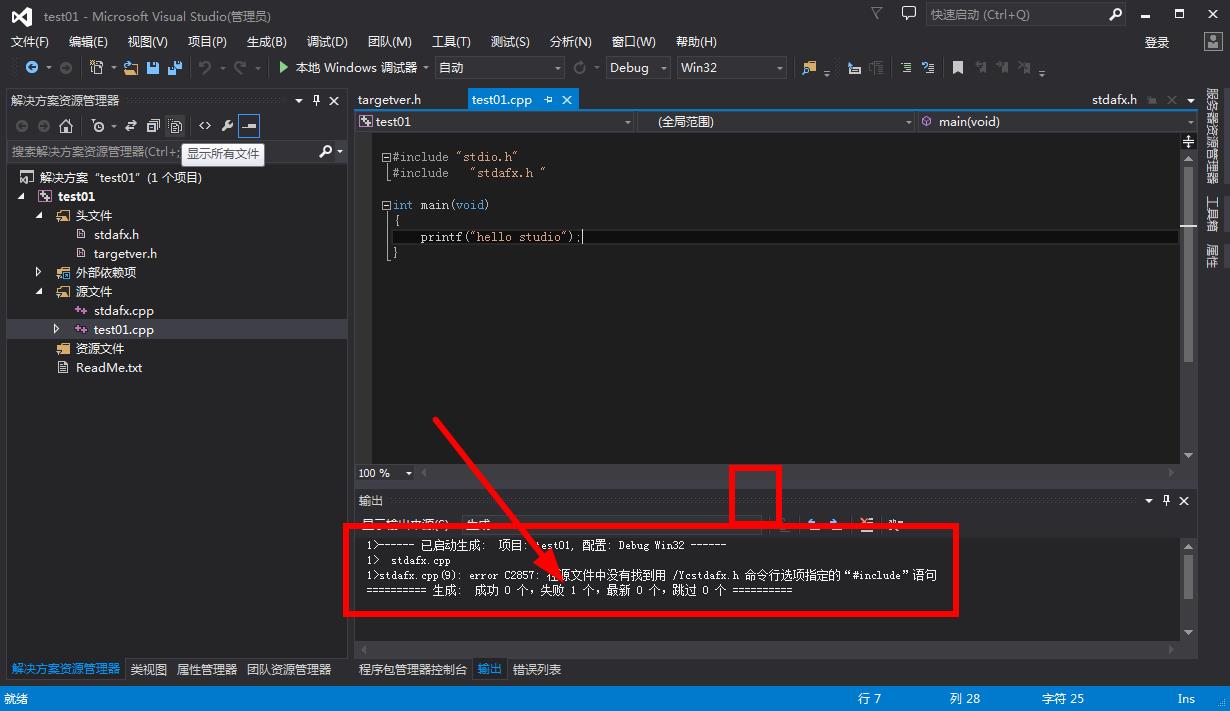Screen dimensions: 1230x711
Task: Click the Collapse All icon in Solution Explorer
Action: [x=154, y=126]
